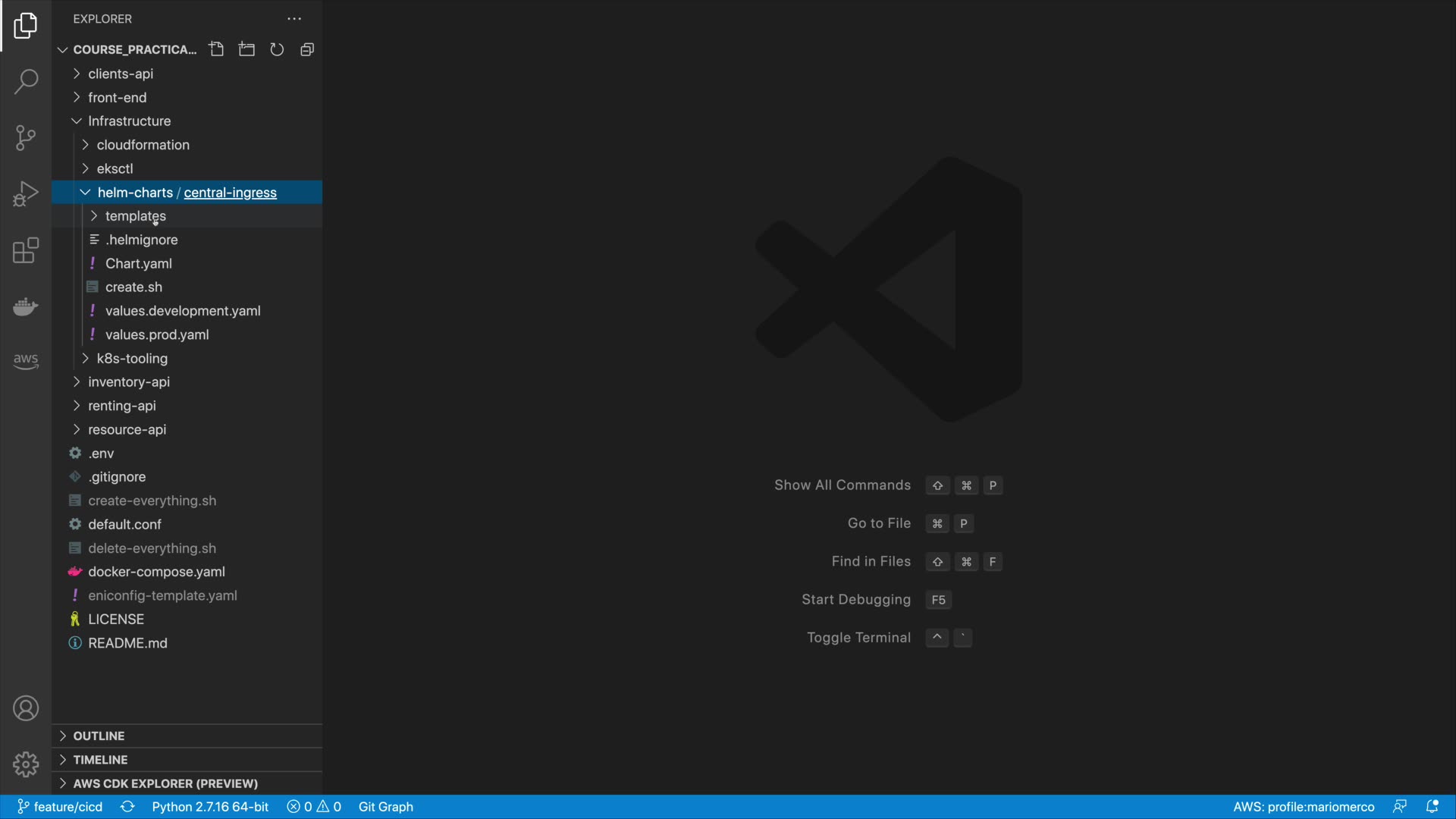The image size is (1456, 819).
Task: Open the docker-compose.yaml file
Action: pyautogui.click(x=156, y=572)
